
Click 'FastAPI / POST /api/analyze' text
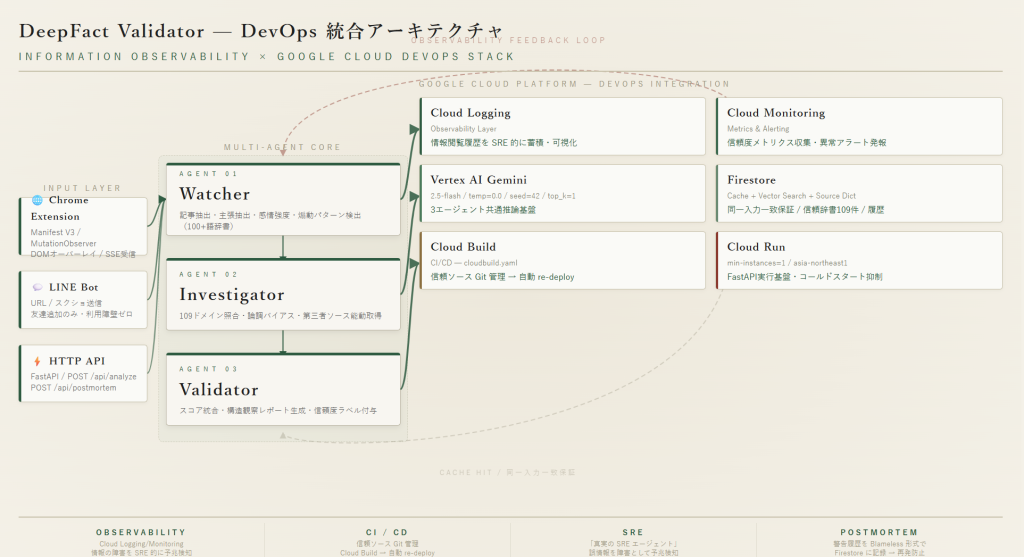[84, 377]
